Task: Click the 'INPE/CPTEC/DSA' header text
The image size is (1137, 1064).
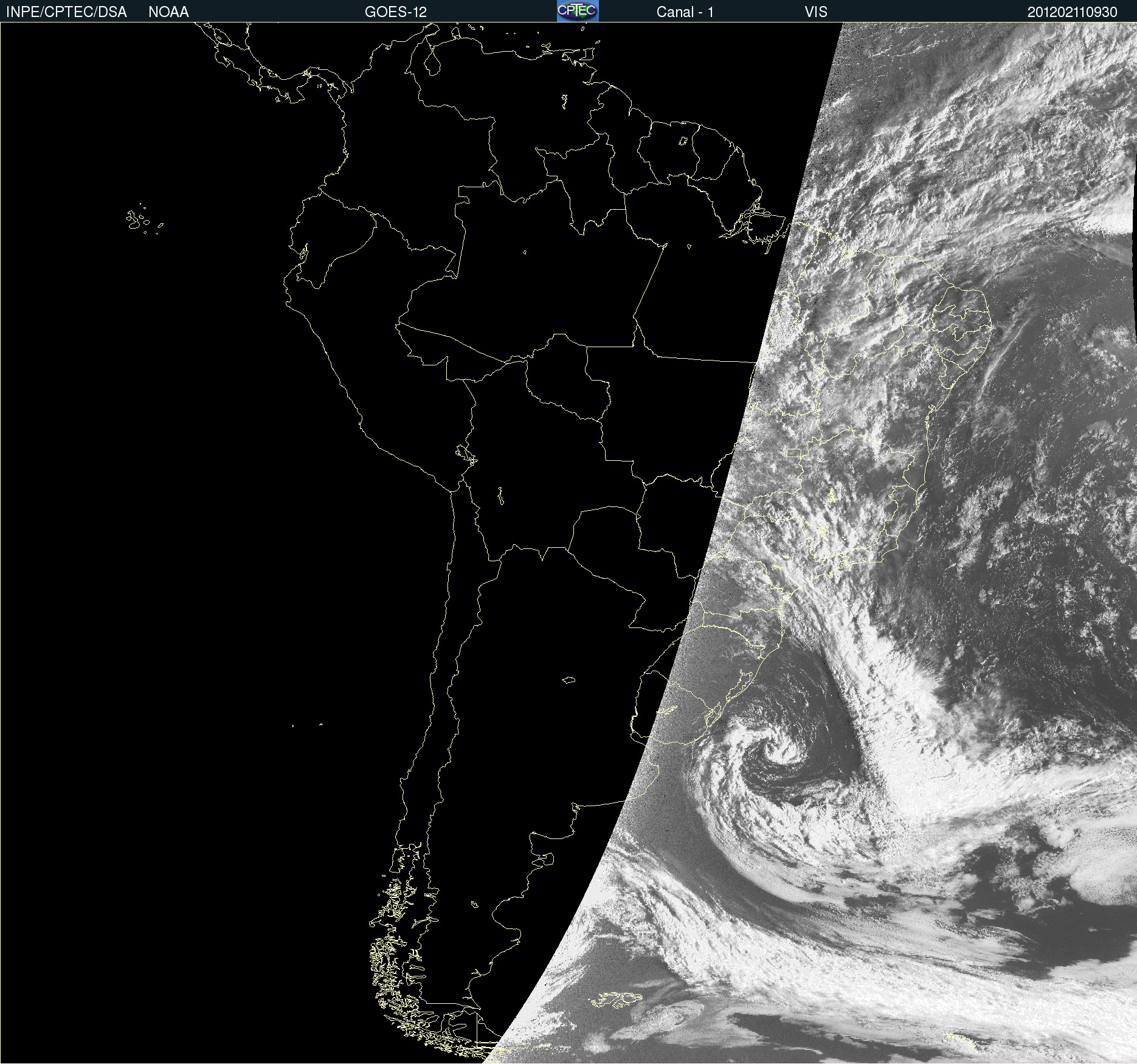Action: [66, 12]
